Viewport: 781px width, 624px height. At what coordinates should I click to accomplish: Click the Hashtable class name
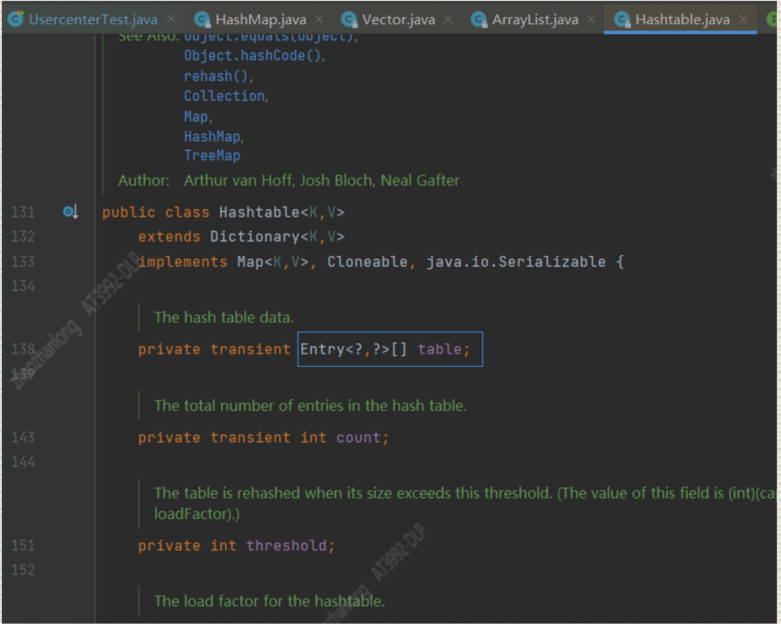pyautogui.click(x=259, y=212)
